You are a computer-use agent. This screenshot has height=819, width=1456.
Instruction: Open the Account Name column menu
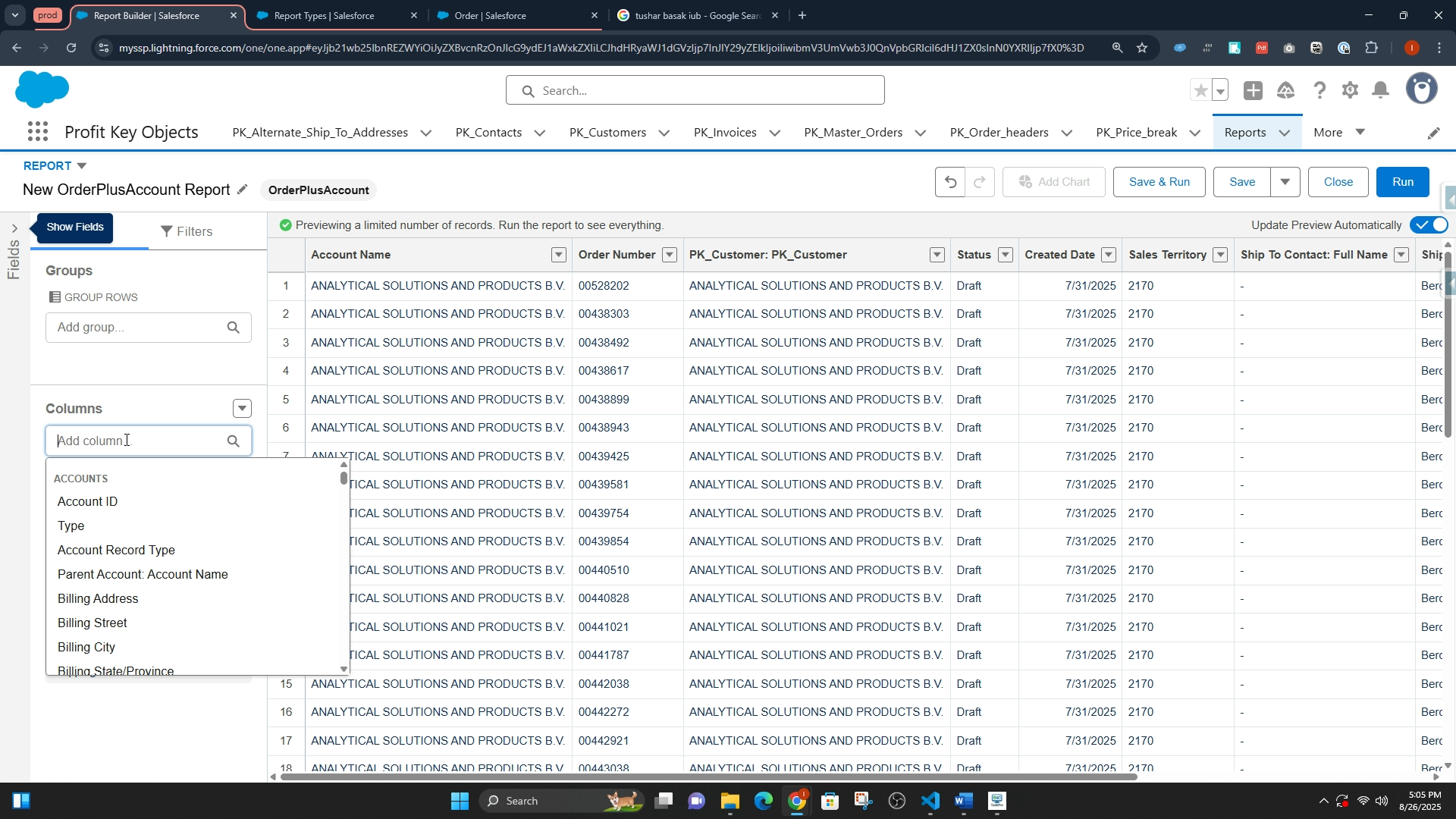click(559, 255)
